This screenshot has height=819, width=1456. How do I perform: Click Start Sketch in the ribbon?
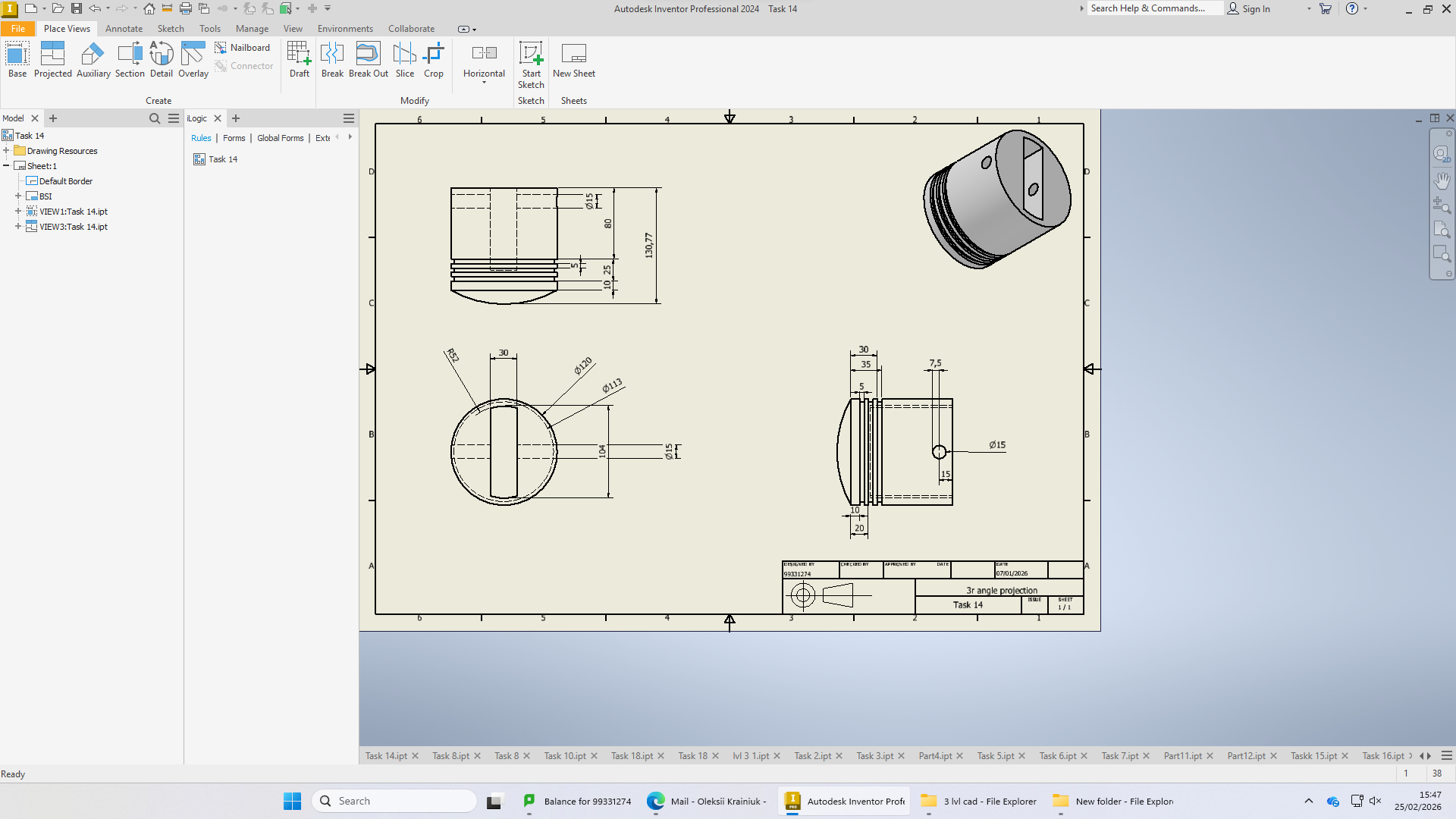pos(532,65)
